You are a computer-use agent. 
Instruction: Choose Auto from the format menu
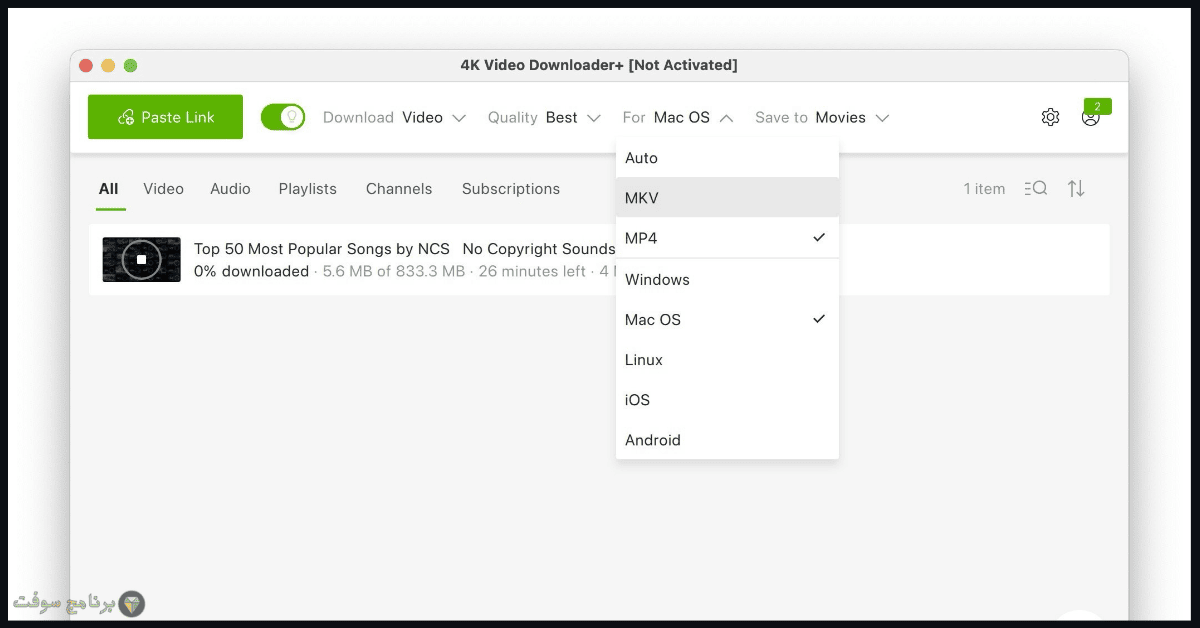(x=727, y=158)
